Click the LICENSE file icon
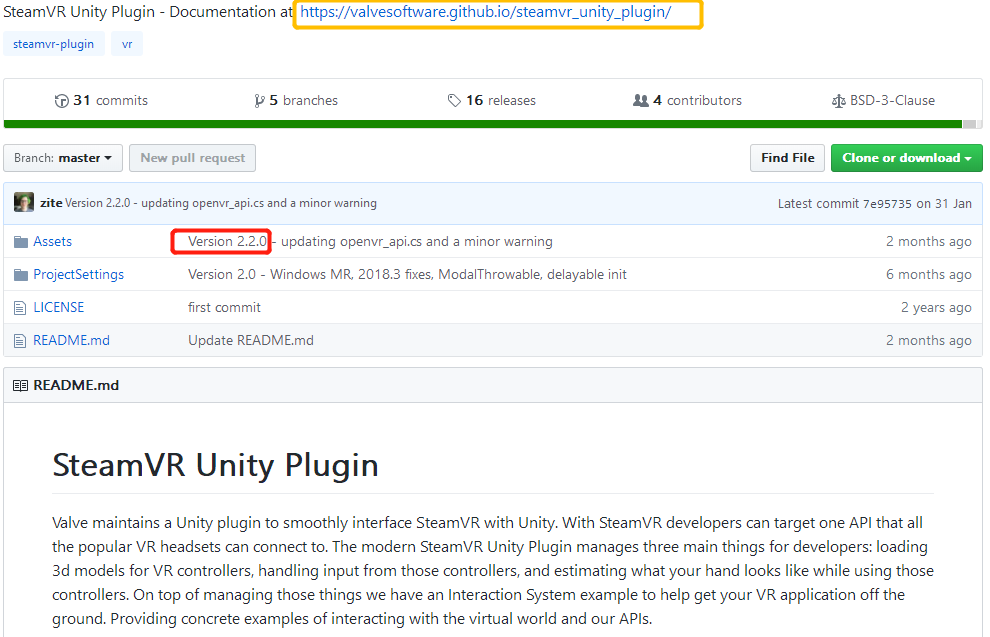This screenshot has height=637, width=990. pos(20,307)
